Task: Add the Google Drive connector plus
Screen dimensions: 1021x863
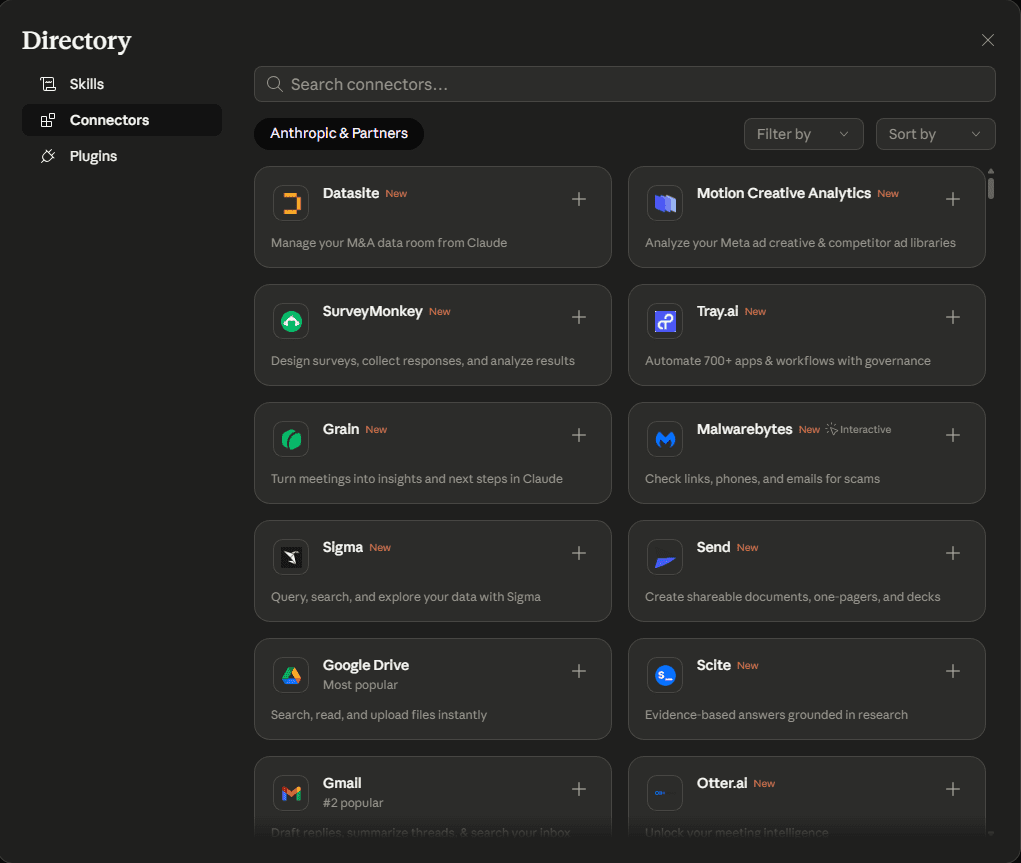Action: click(x=579, y=671)
